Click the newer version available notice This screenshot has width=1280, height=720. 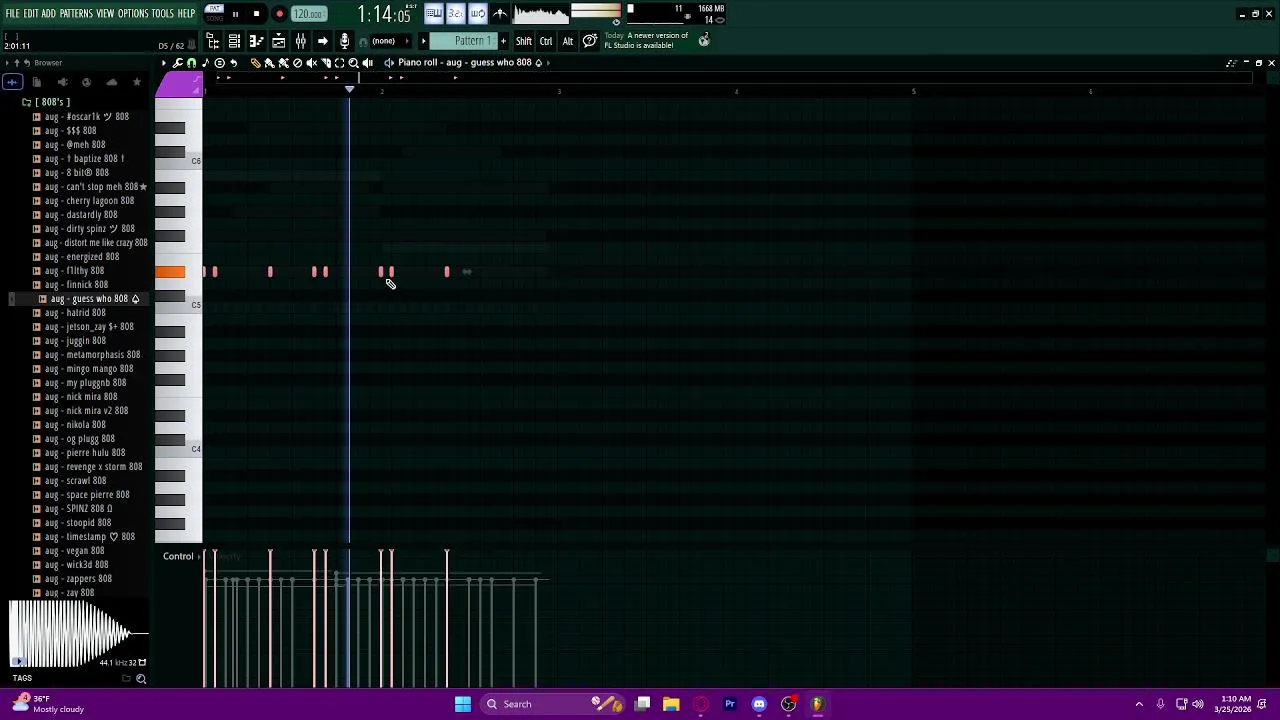[646, 40]
